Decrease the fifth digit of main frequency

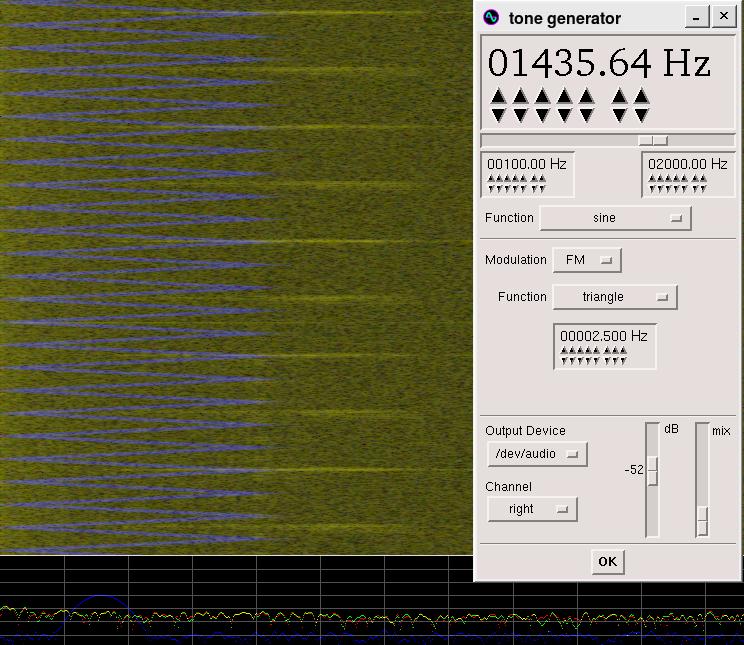coord(586,115)
